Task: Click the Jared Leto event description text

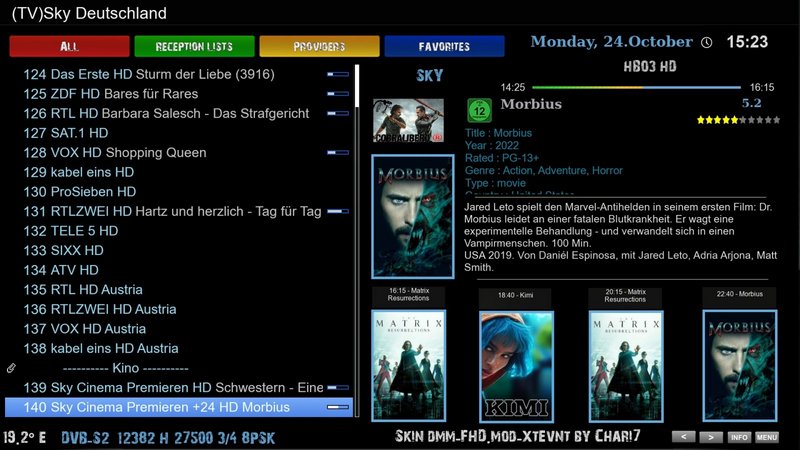Action: point(620,237)
